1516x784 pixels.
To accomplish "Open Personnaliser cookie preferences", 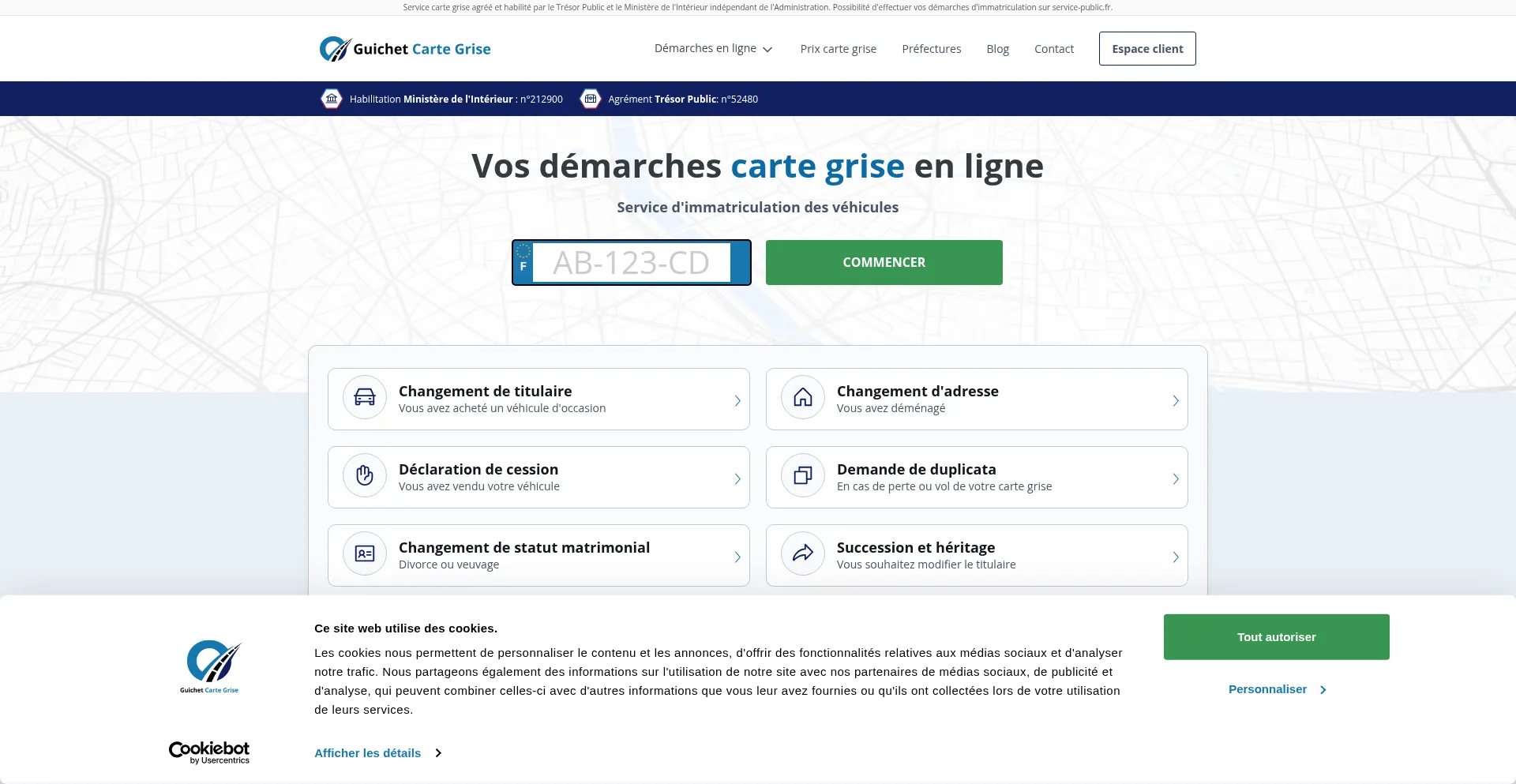I will point(1276,689).
